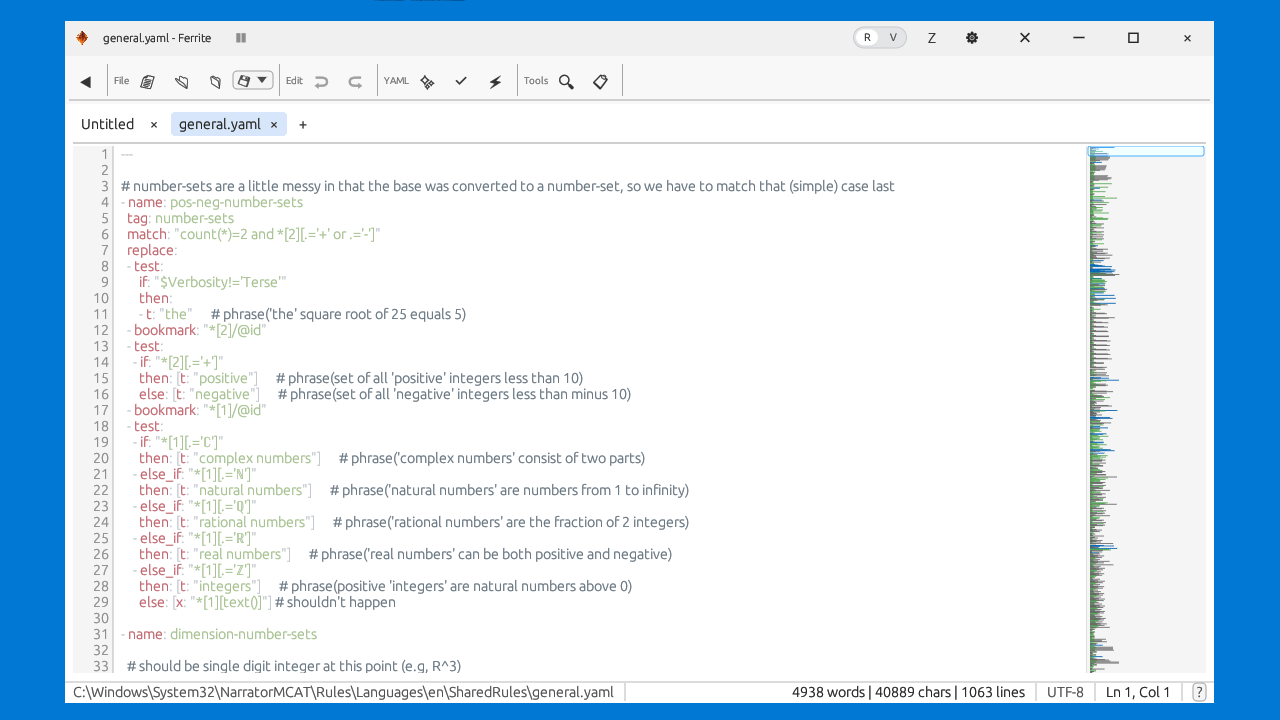This screenshot has width=1280, height=720.
Task: Select the general.yaml tab
Action: coord(219,124)
